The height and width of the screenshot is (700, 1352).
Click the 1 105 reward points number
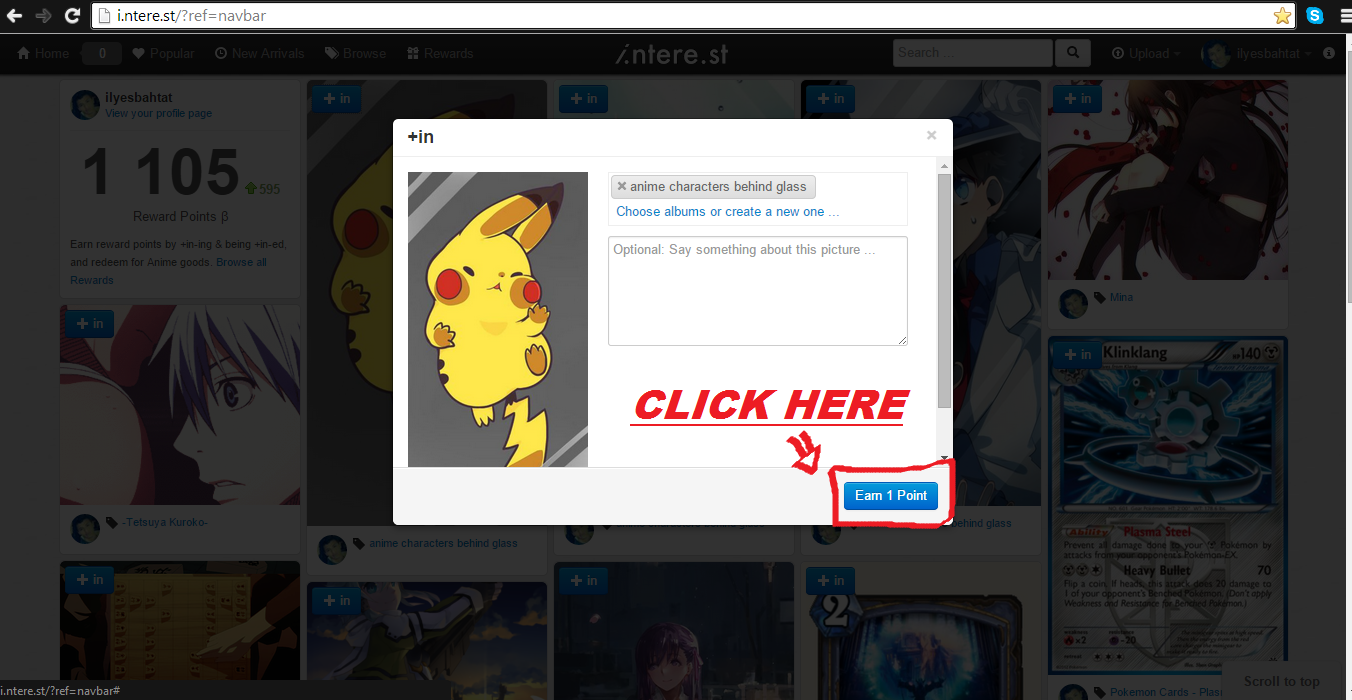click(160, 173)
